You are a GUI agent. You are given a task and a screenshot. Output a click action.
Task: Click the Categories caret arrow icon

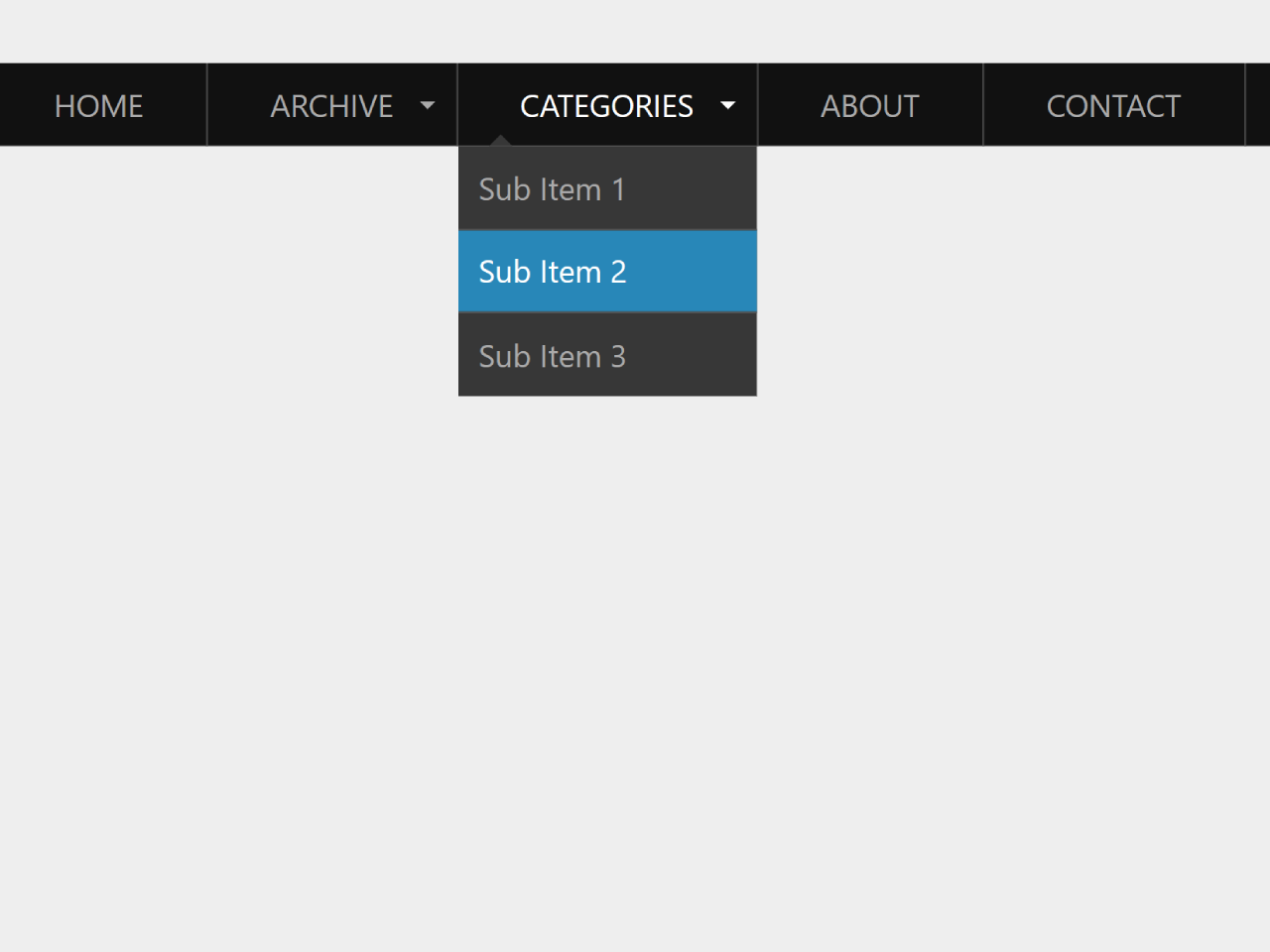click(x=728, y=105)
